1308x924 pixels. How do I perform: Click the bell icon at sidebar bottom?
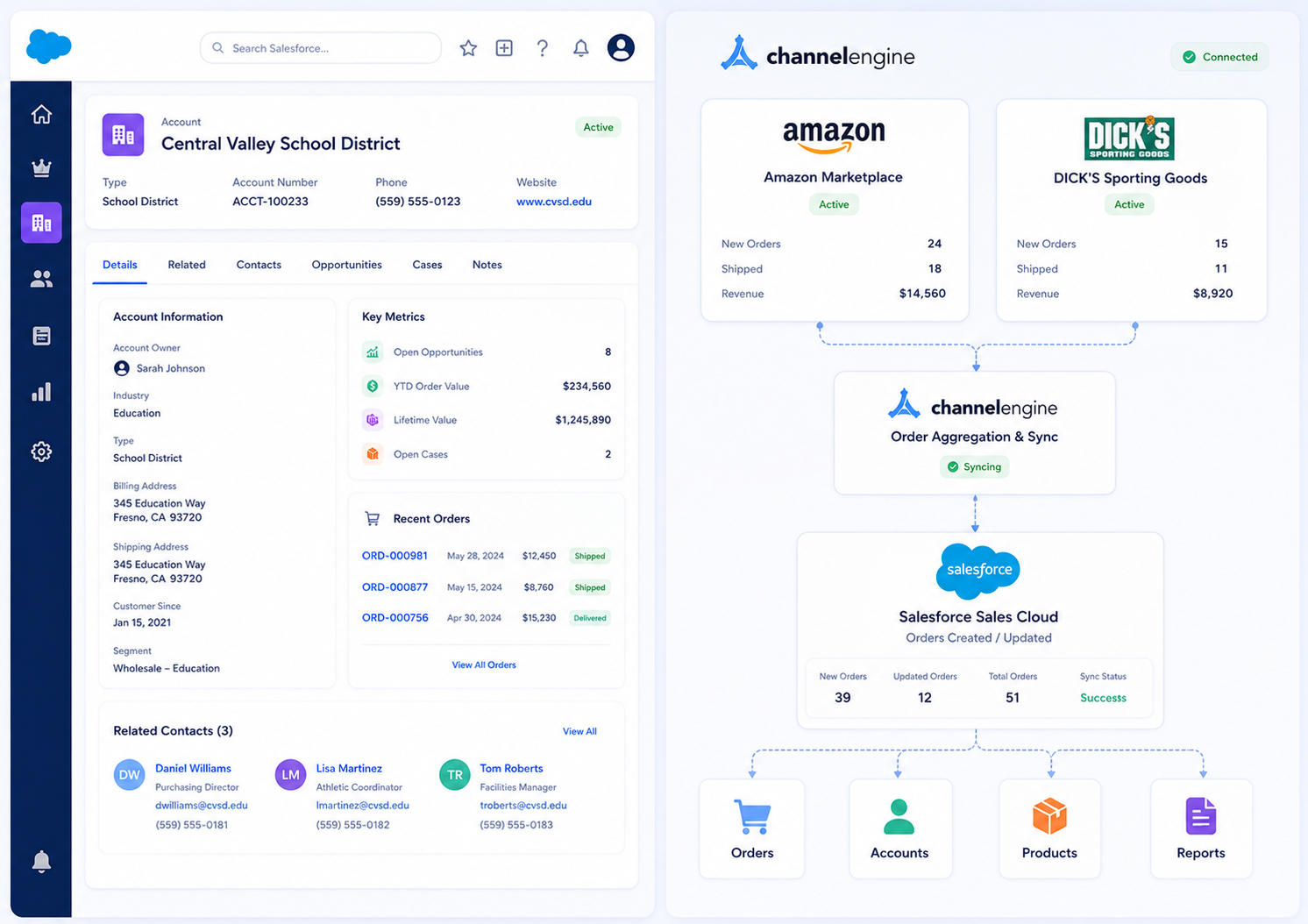[41, 862]
